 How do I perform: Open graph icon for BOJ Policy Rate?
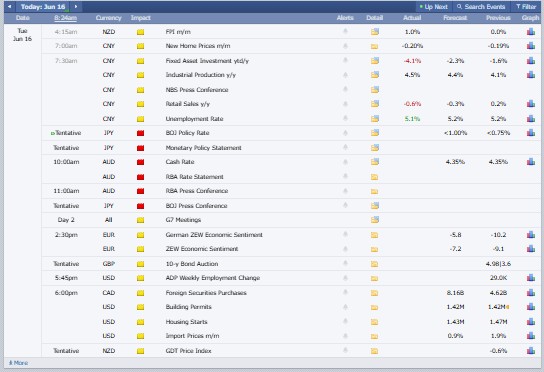click(x=531, y=133)
